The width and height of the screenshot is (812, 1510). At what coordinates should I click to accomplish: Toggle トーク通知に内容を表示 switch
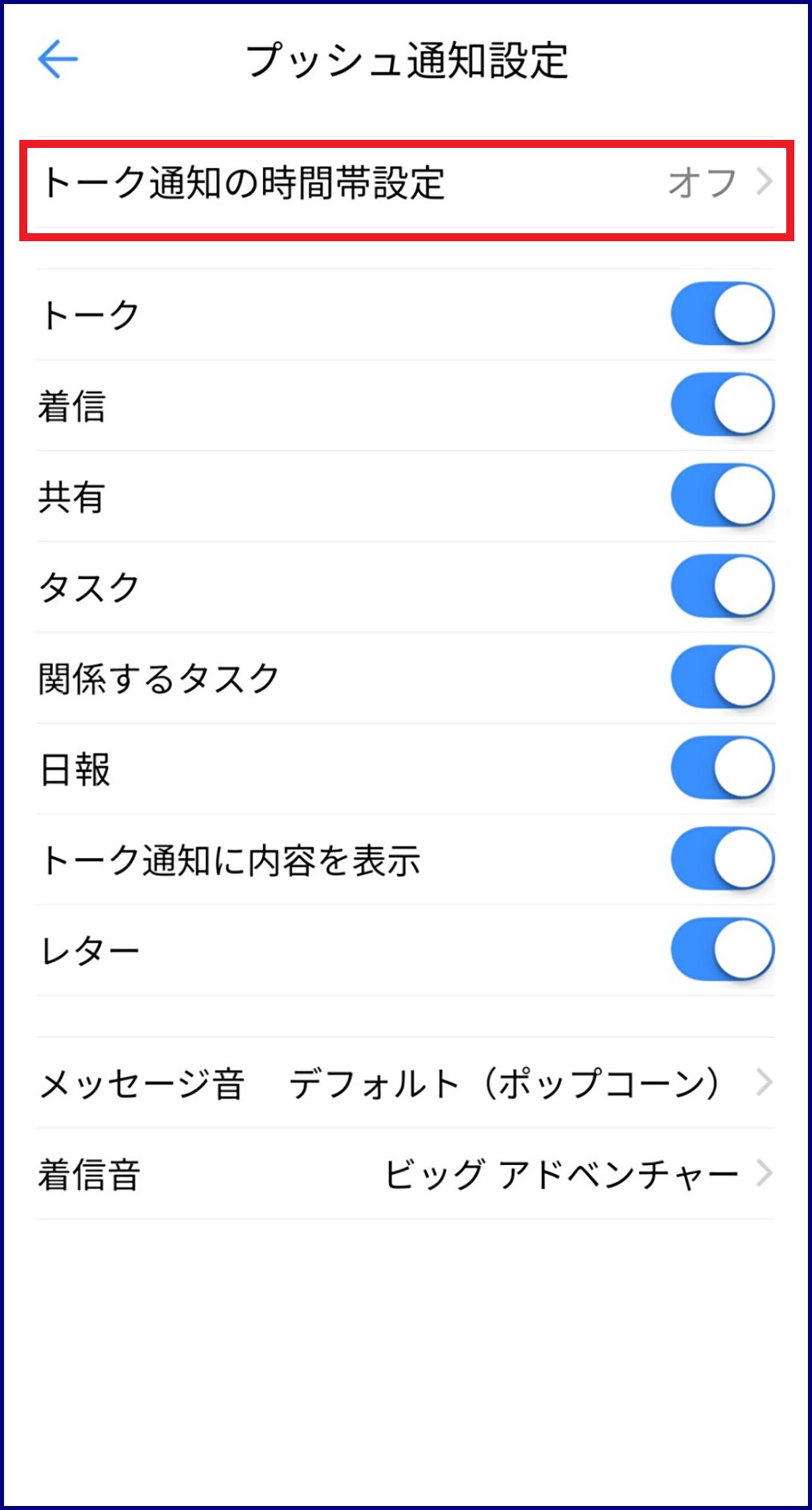722,859
